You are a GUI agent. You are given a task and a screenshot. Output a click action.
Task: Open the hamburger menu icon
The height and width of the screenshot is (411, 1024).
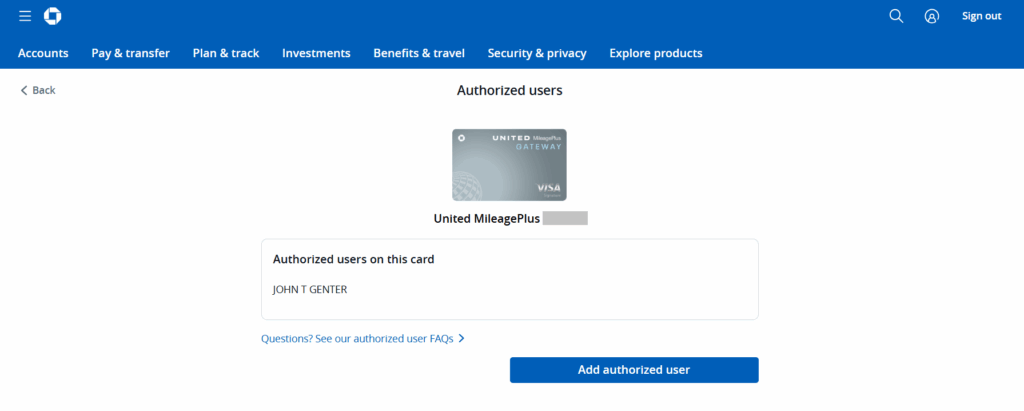[25, 16]
